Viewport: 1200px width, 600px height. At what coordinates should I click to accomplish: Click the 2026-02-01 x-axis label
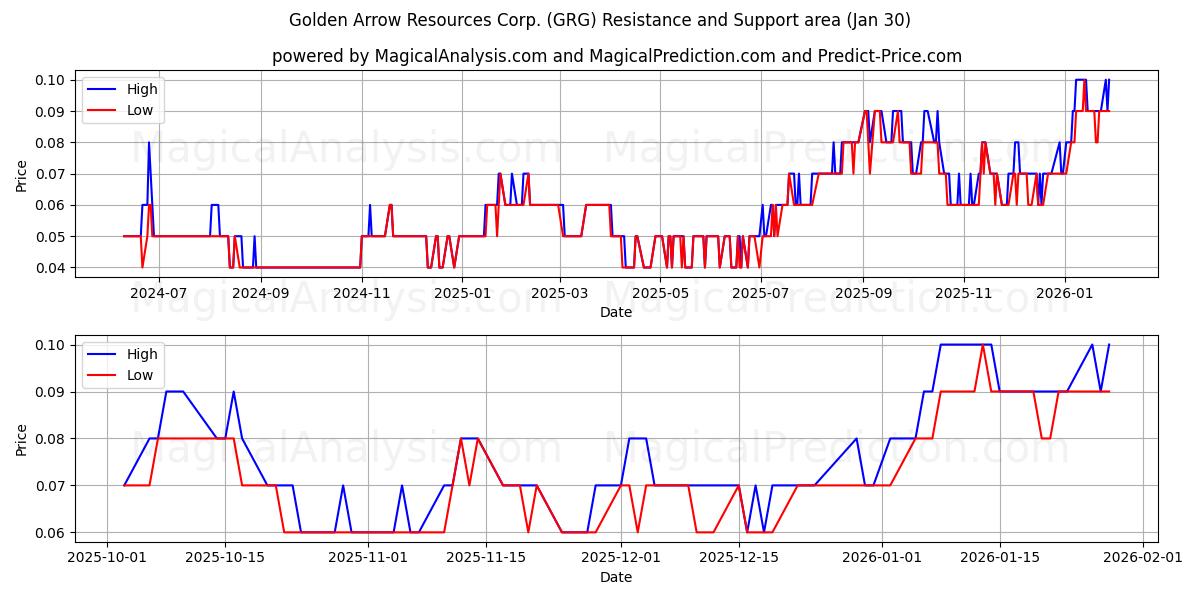pyautogui.click(x=1143, y=559)
